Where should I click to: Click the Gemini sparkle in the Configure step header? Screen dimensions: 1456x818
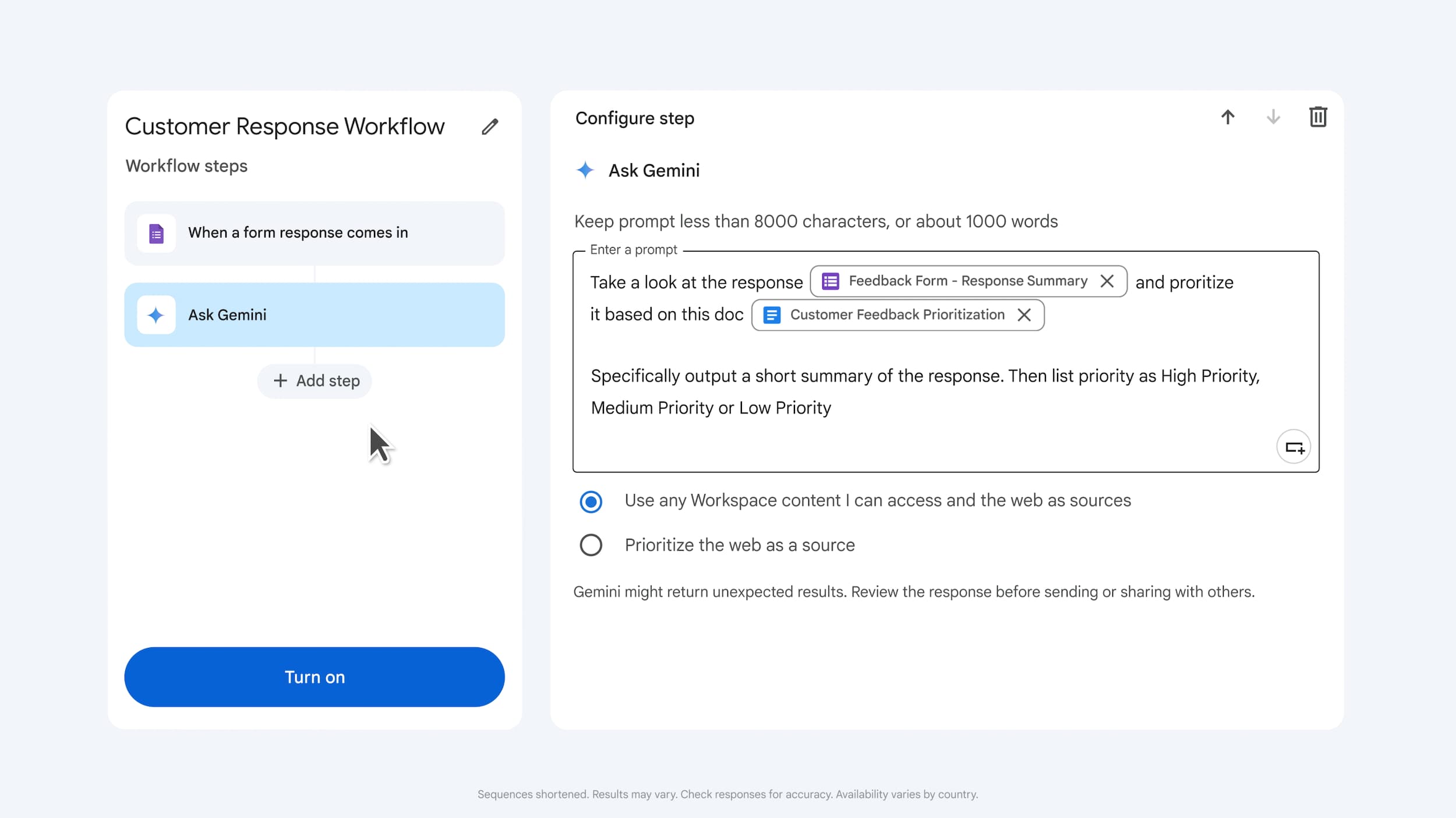tap(585, 170)
